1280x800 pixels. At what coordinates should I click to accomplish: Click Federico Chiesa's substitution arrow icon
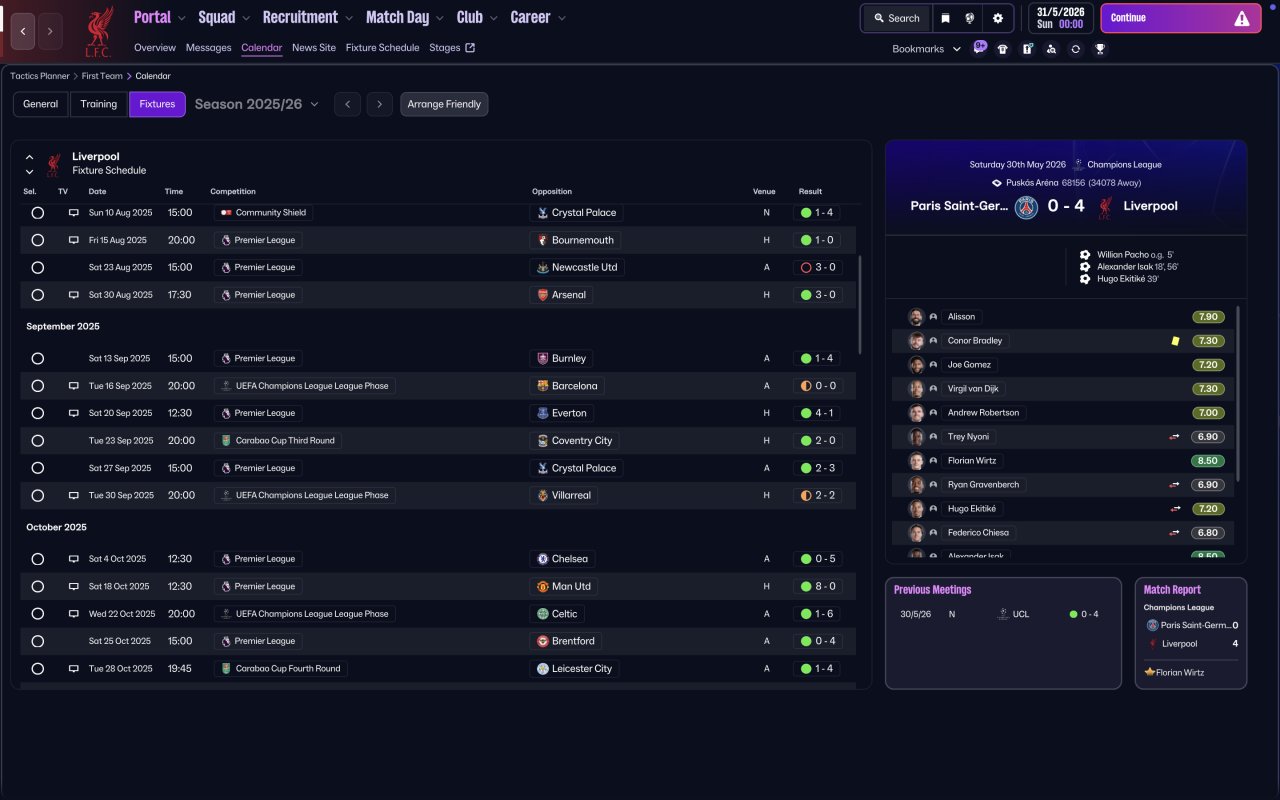(1175, 533)
